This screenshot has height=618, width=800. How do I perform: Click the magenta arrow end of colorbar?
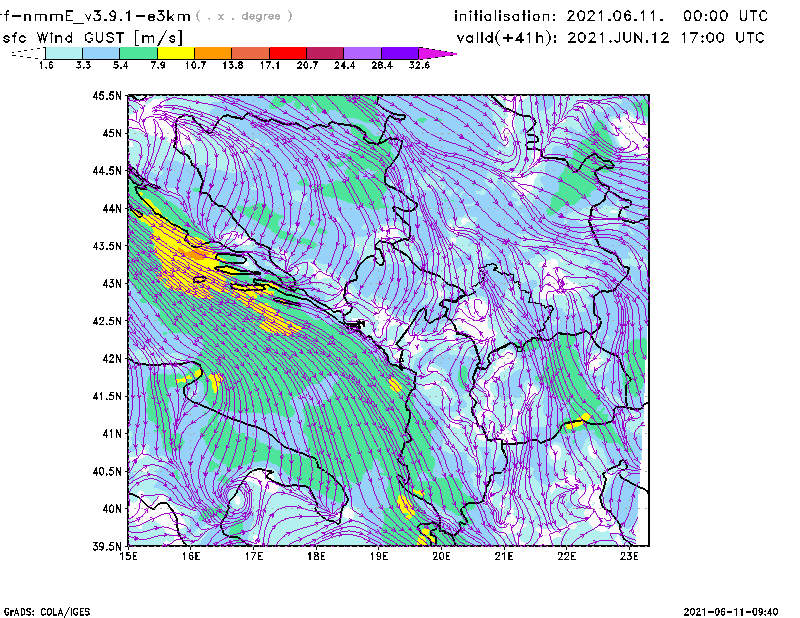pyautogui.click(x=437, y=53)
